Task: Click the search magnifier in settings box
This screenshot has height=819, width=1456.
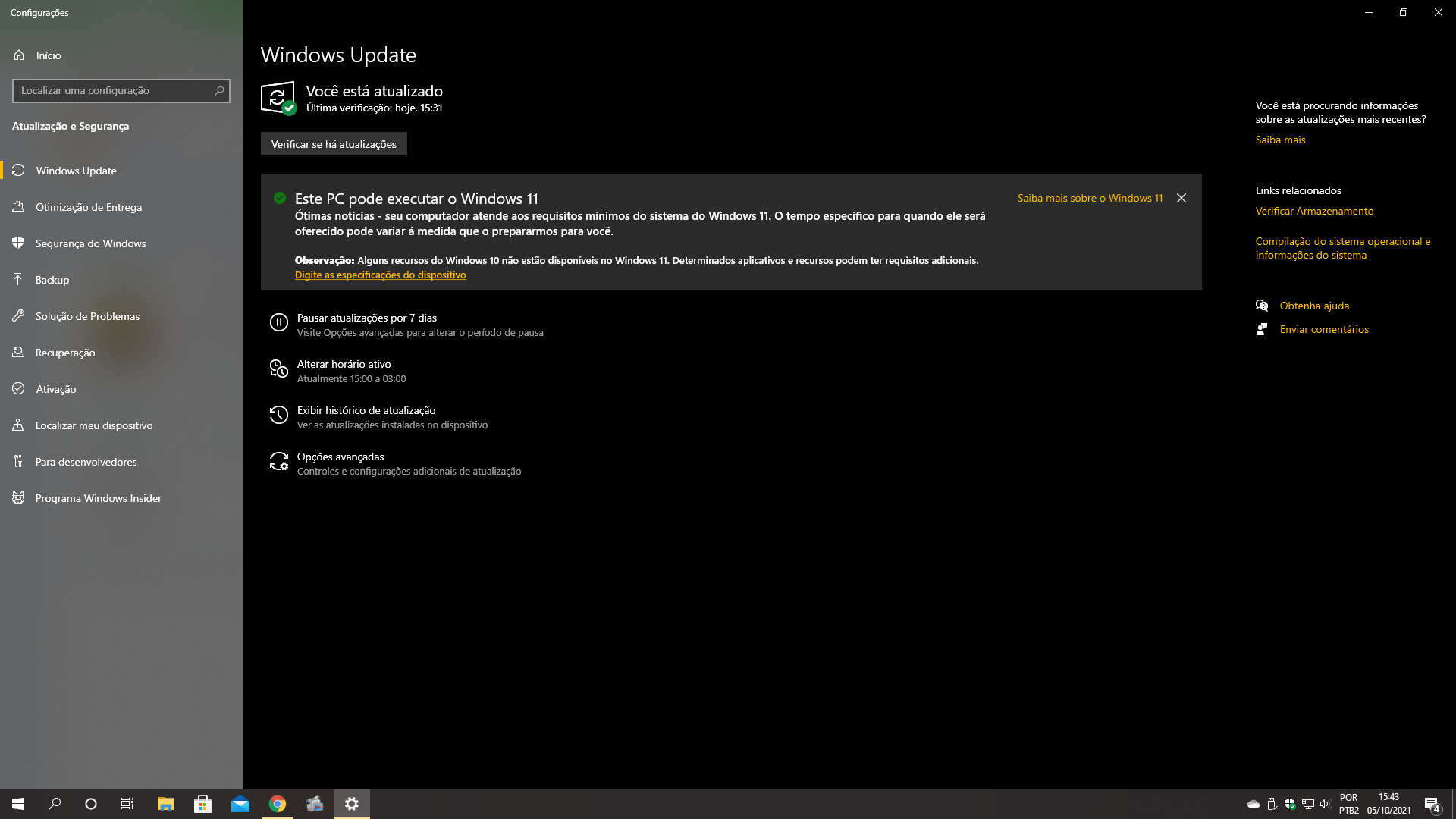Action: coord(219,90)
